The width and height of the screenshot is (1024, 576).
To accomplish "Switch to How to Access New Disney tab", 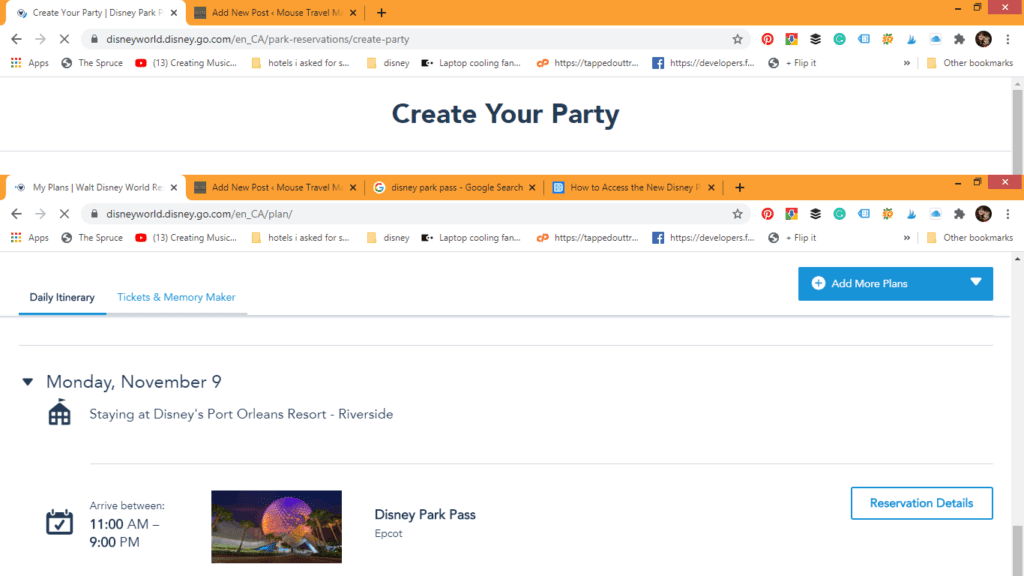I will 633,187.
